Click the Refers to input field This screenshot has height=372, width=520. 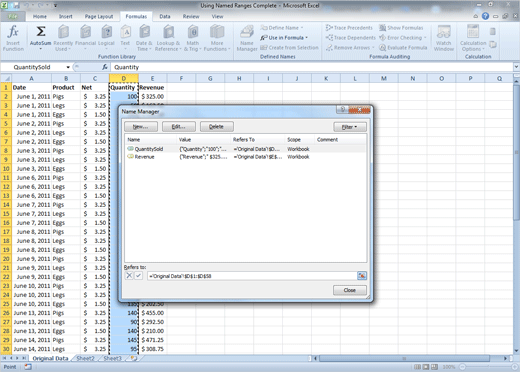pyautogui.click(x=252, y=276)
